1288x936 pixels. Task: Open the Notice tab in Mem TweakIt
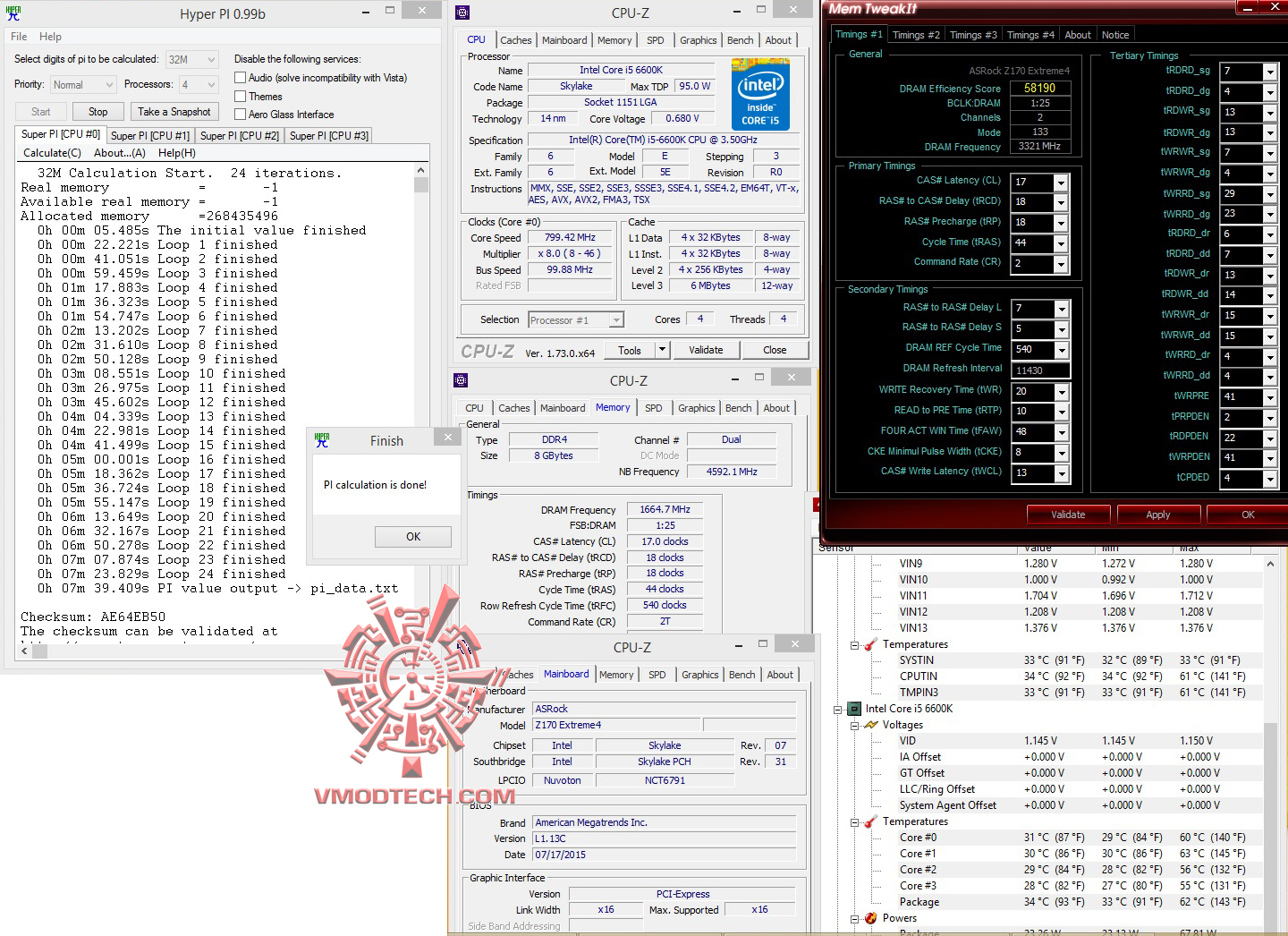pos(1115,35)
